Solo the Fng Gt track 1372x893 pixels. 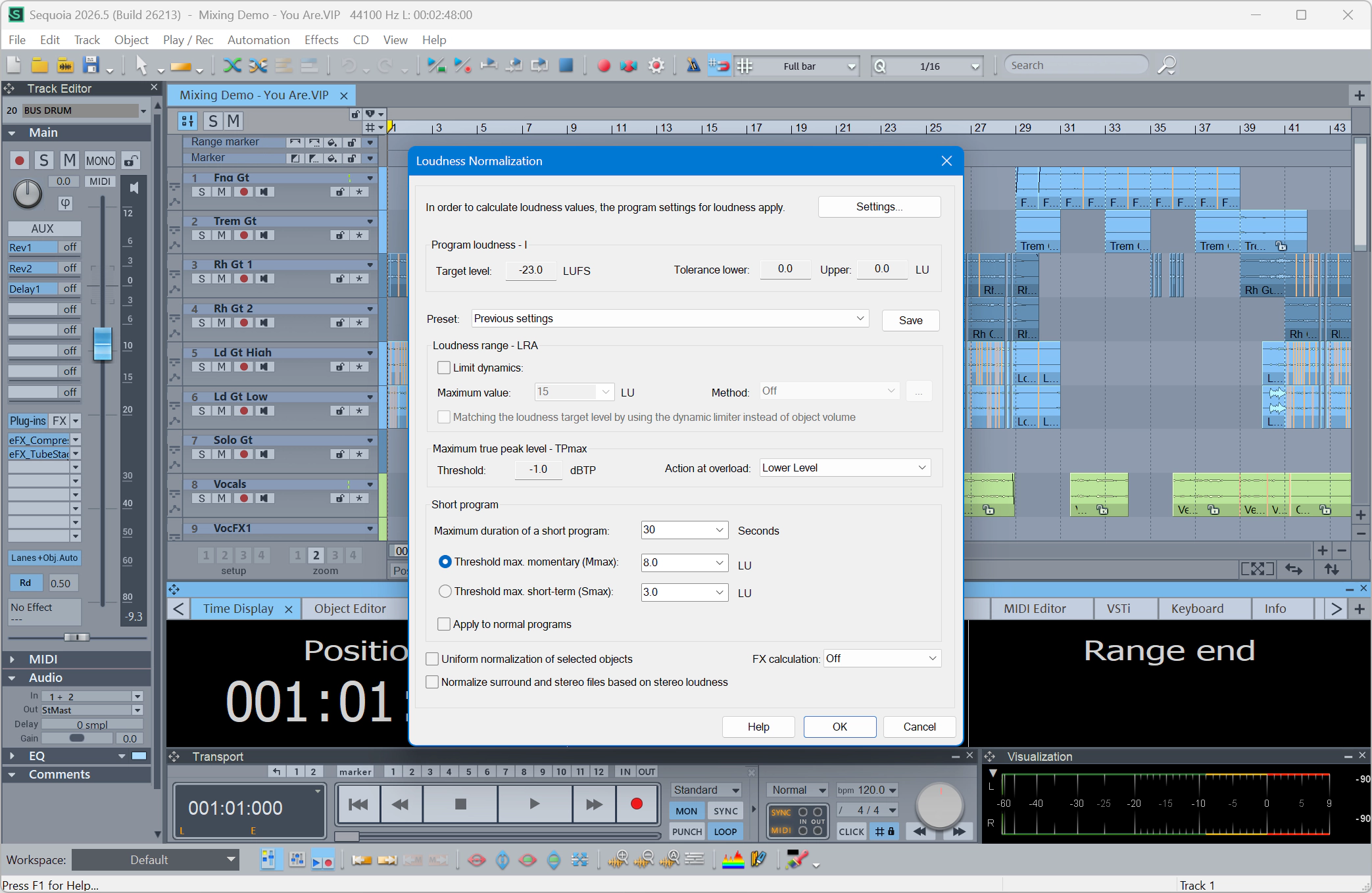pyautogui.click(x=202, y=192)
